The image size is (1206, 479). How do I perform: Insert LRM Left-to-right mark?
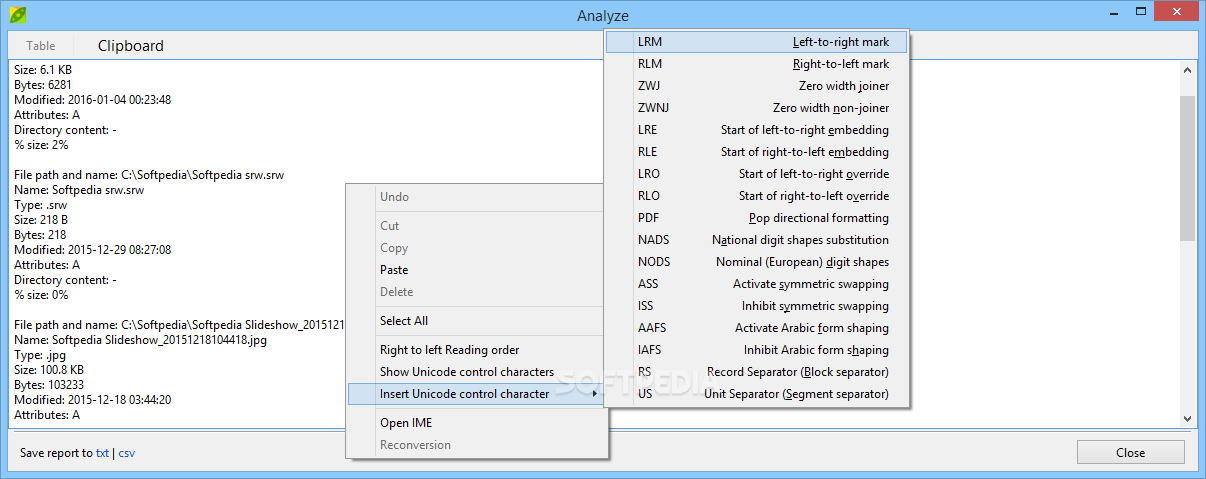(757, 42)
